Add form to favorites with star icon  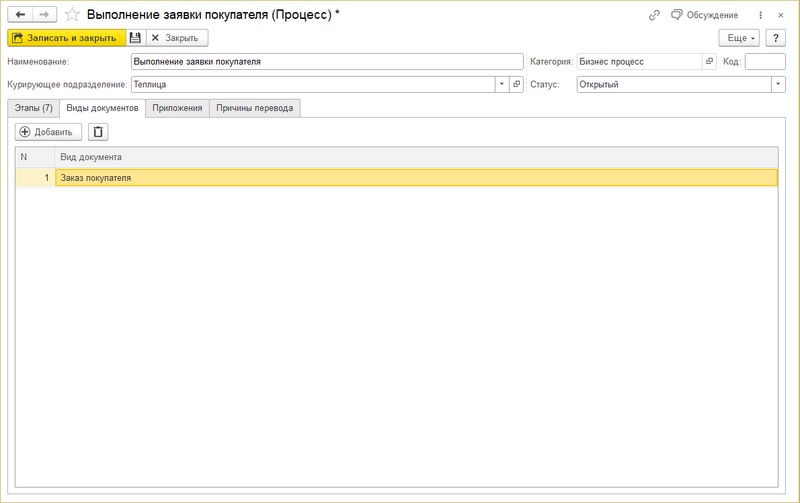coord(72,15)
